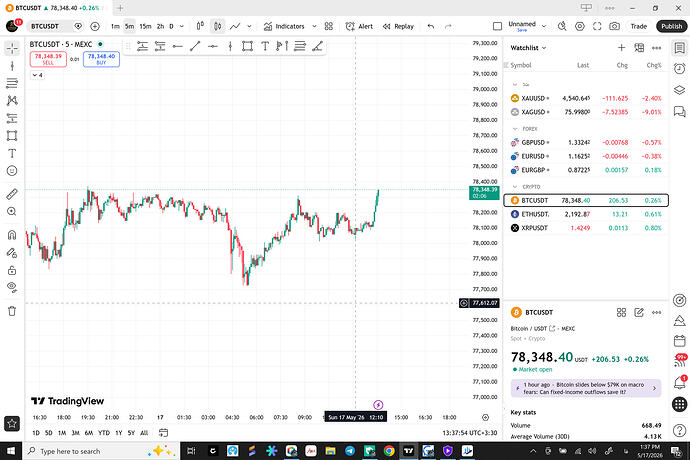690x460 pixels.
Task: Hide all drawings with eye icon
Action: coord(12,287)
